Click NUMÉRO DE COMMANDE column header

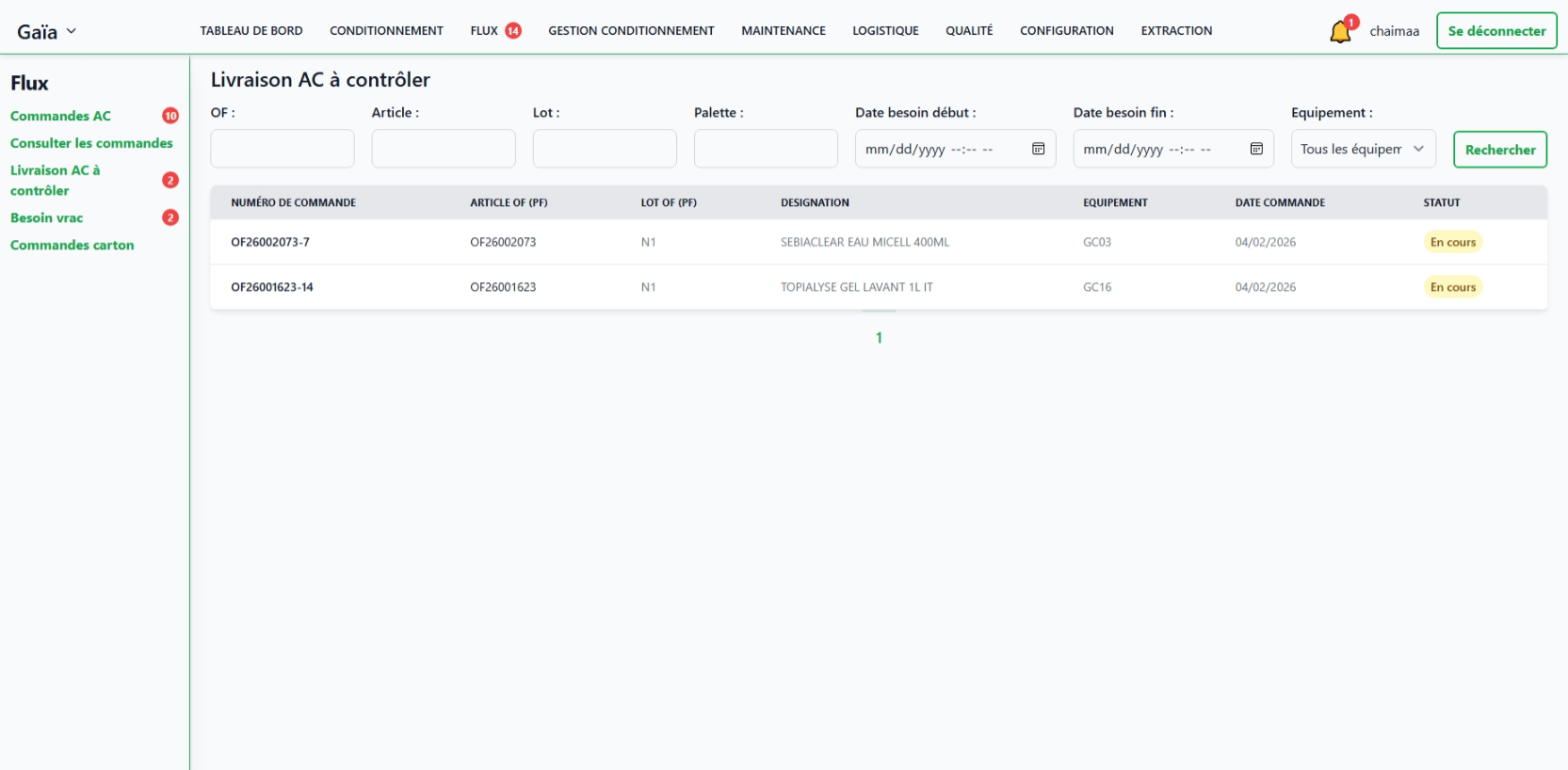(293, 202)
